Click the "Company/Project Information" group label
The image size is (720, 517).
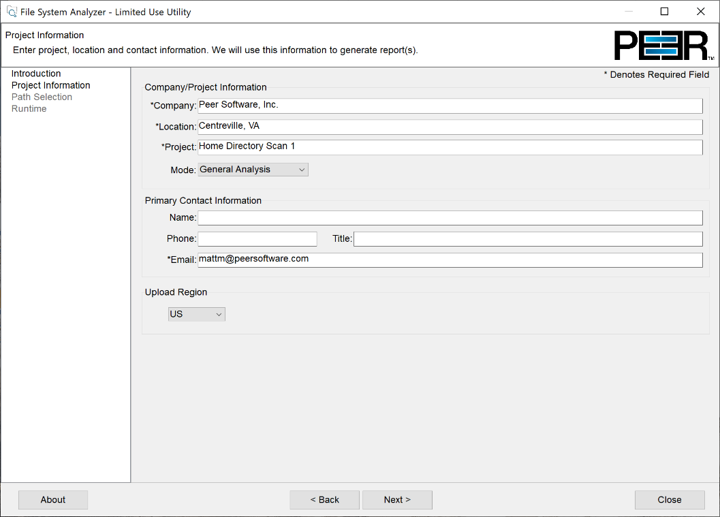pyautogui.click(x=205, y=87)
